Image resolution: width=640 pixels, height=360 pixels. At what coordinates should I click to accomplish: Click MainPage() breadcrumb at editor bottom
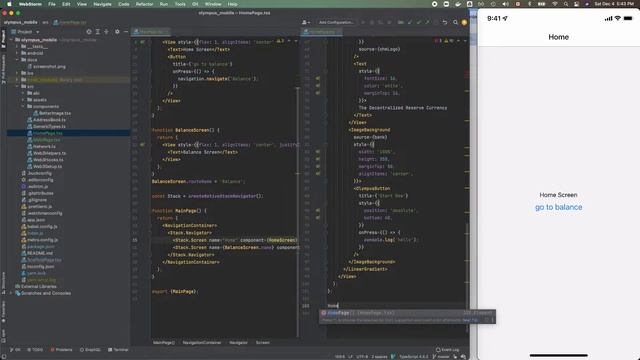tap(164, 342)
